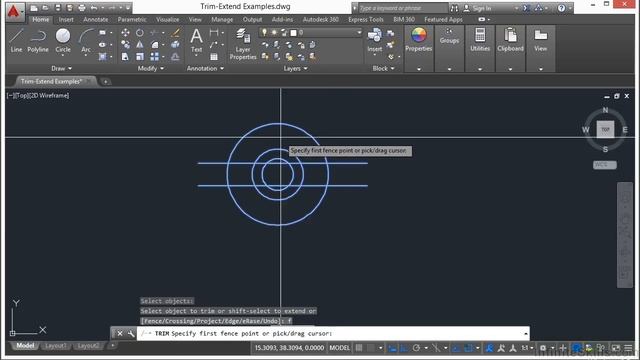The image size is (640, 360).
Task: Select the Arc tool
Action: pos(86,40)
